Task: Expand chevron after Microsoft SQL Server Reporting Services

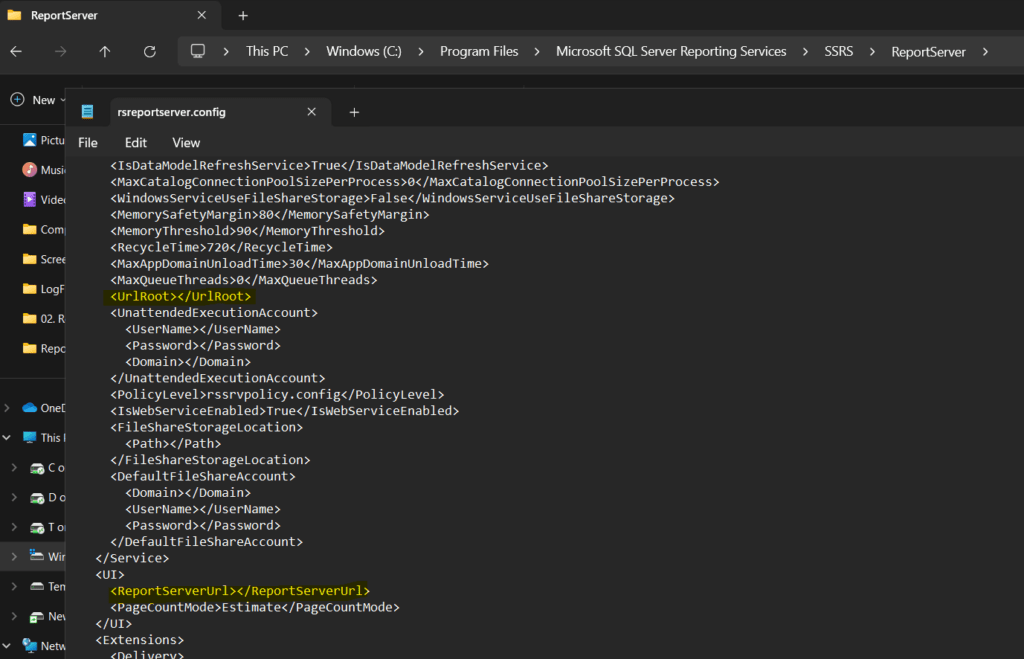Action: coord(805,52)
